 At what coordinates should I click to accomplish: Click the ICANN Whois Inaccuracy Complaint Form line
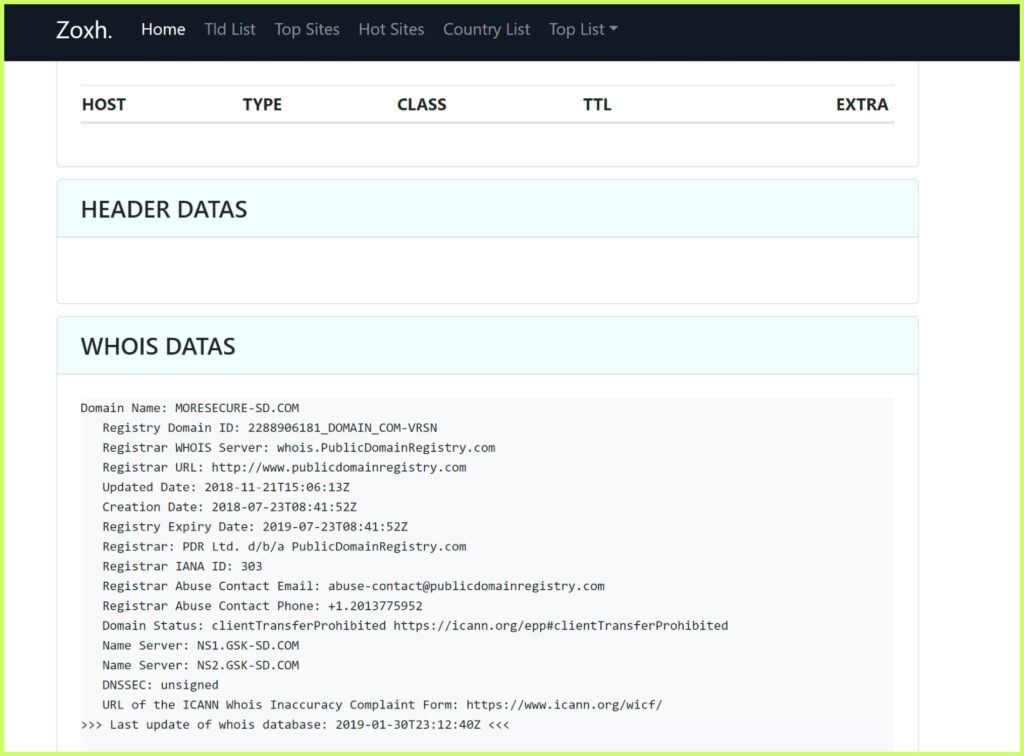click(382, 705)
